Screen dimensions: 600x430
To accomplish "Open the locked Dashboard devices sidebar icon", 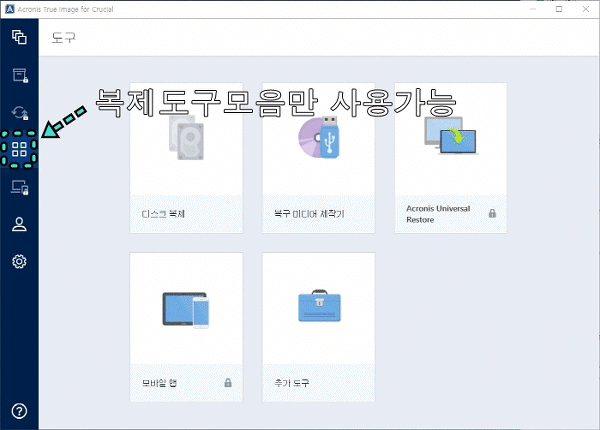I will 20,187.
